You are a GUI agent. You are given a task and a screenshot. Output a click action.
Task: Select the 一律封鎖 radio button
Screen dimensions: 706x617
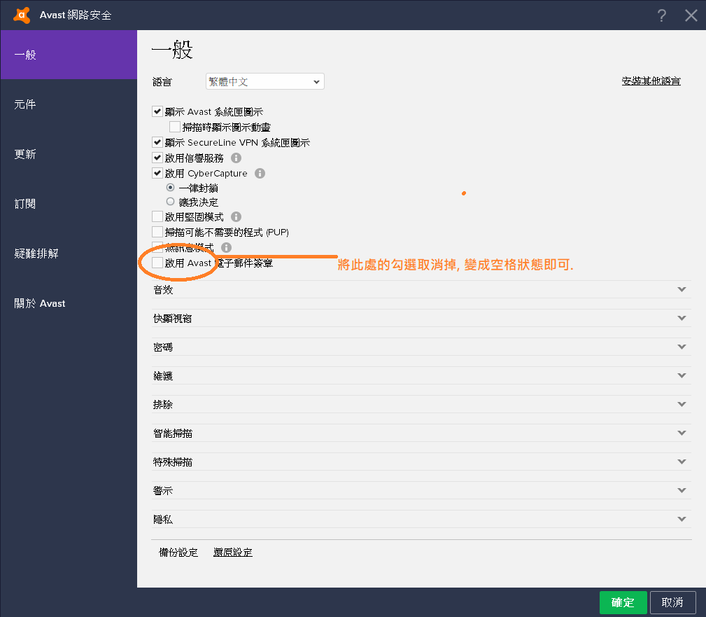(x=170, y=187)
